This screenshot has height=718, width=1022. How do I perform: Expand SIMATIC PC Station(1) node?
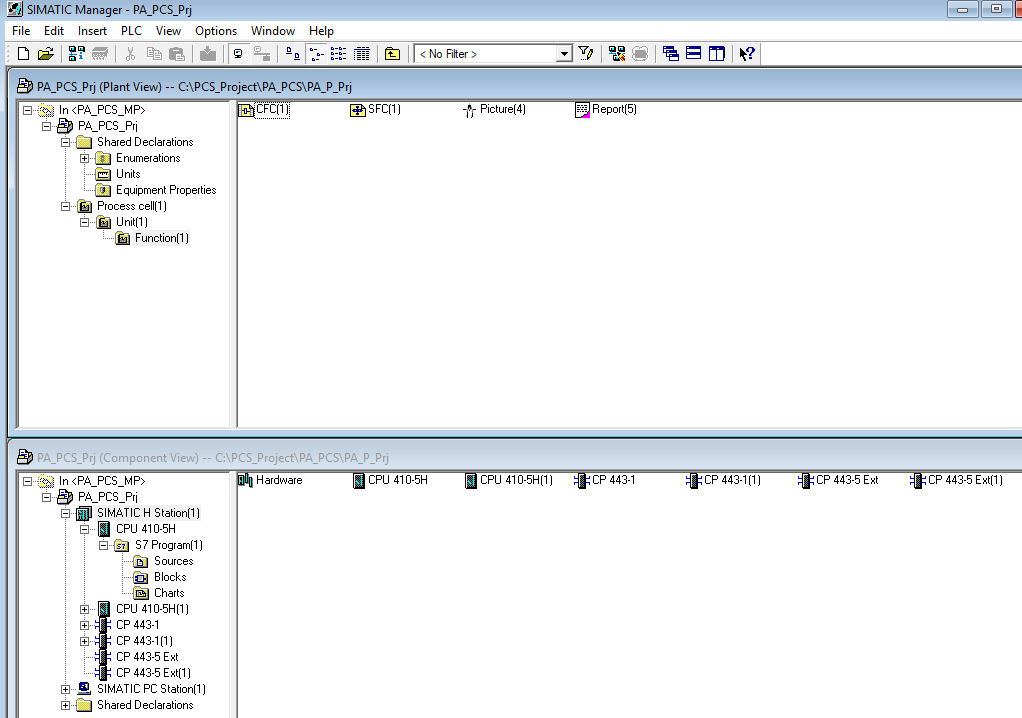[65, 689]
